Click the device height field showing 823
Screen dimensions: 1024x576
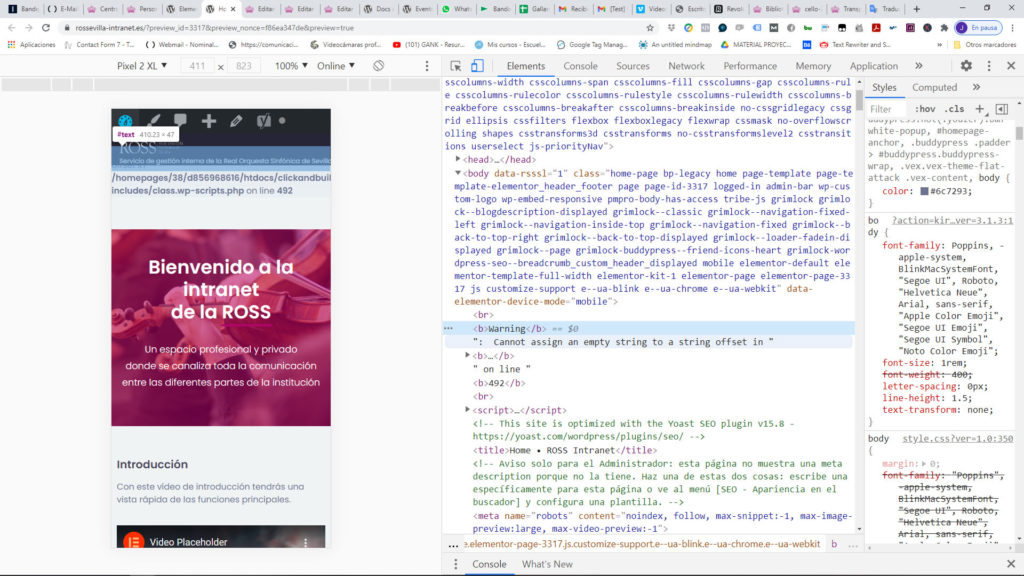[244, 66]
